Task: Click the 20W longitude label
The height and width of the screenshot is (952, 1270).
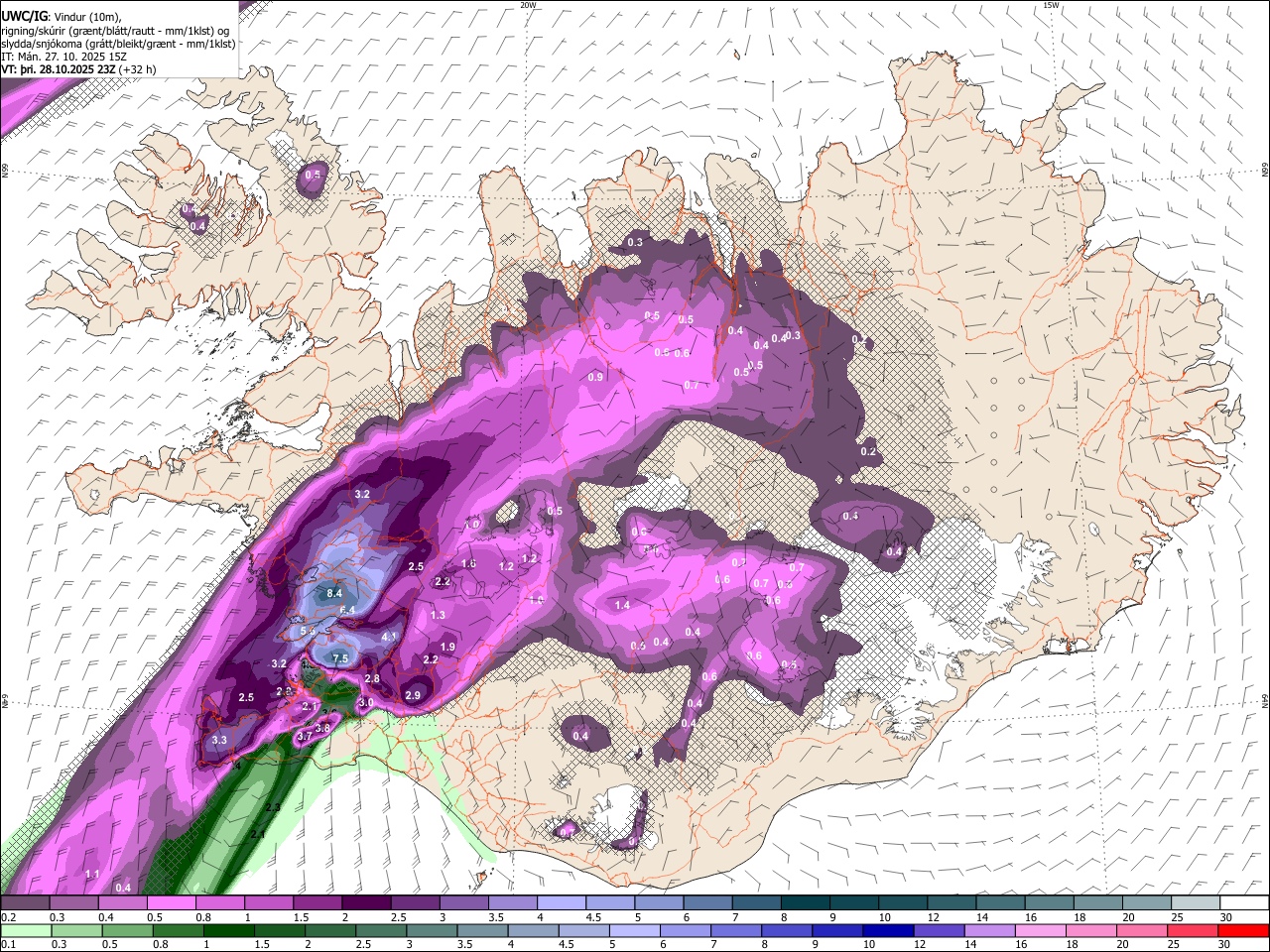Action: click(x=528, y=5)
